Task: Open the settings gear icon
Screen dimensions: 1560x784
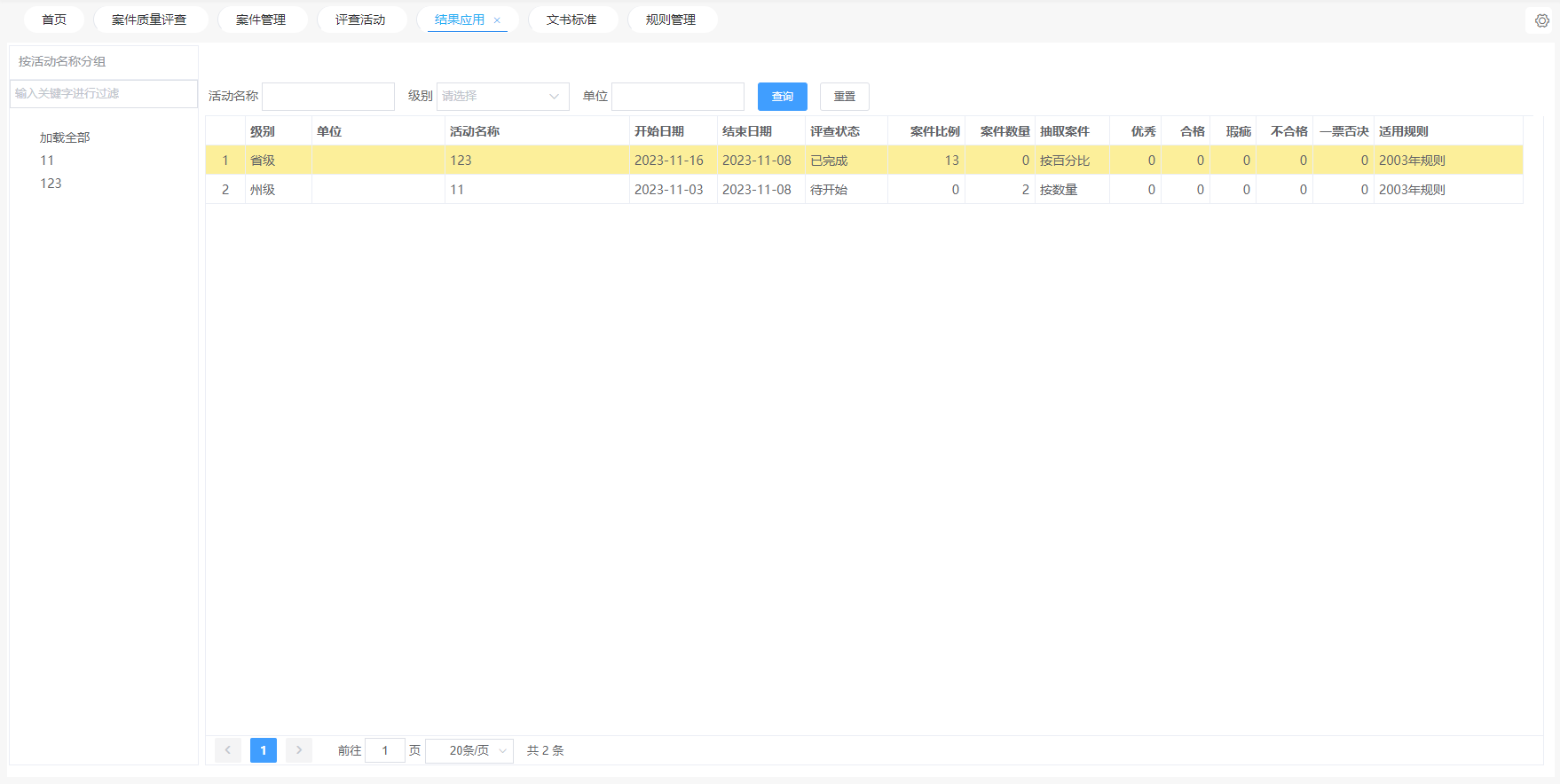Action: pos(1542,20)
